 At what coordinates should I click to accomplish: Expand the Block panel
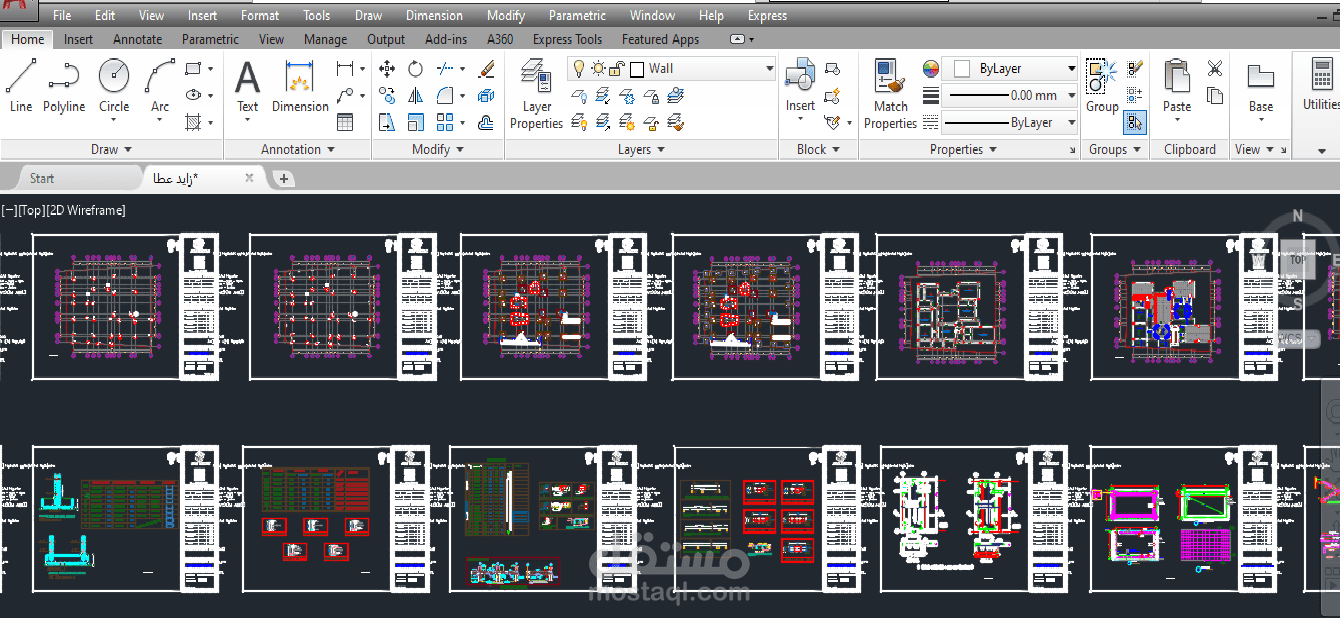point(818,149)
